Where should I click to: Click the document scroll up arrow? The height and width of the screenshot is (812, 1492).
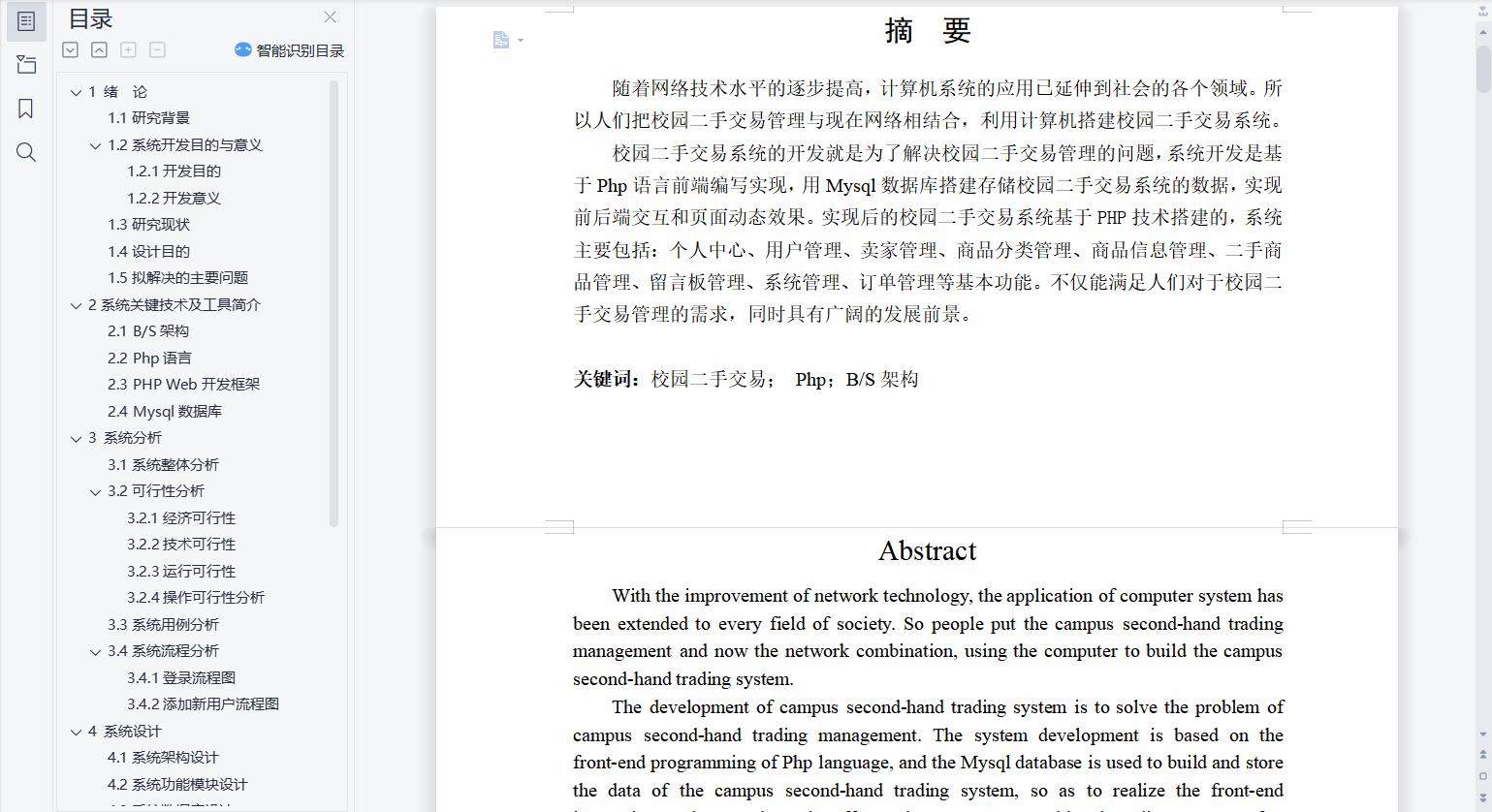[x=1483, y=32]
